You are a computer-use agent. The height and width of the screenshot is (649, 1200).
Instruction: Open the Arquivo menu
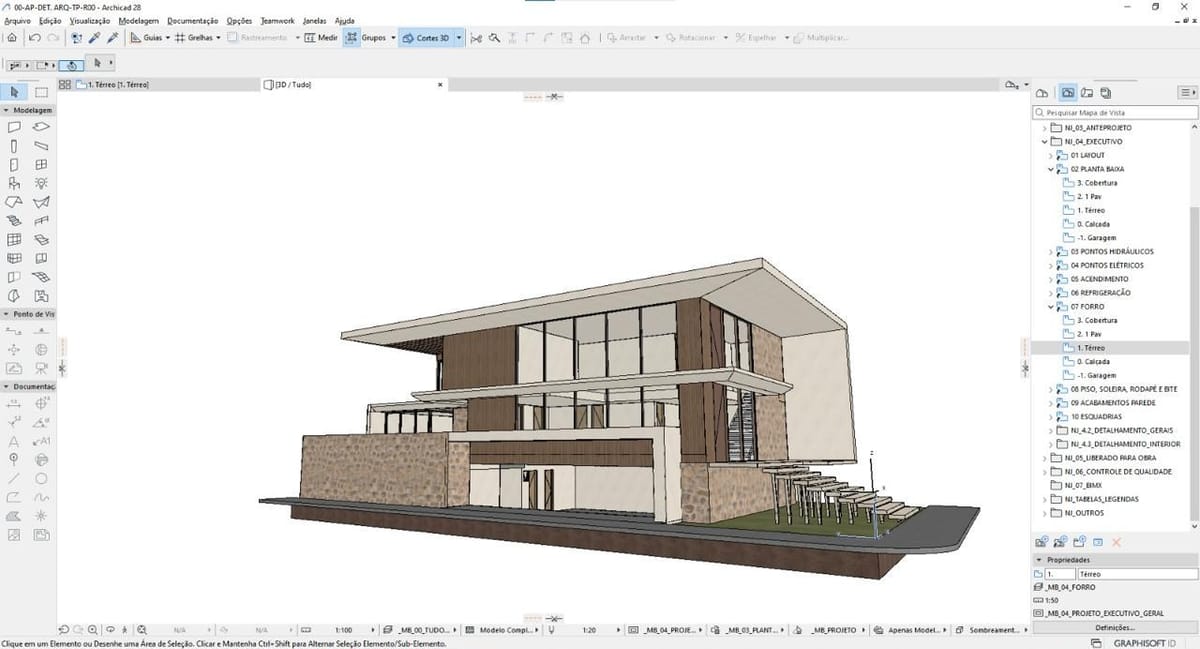click(x=18, y=20)
